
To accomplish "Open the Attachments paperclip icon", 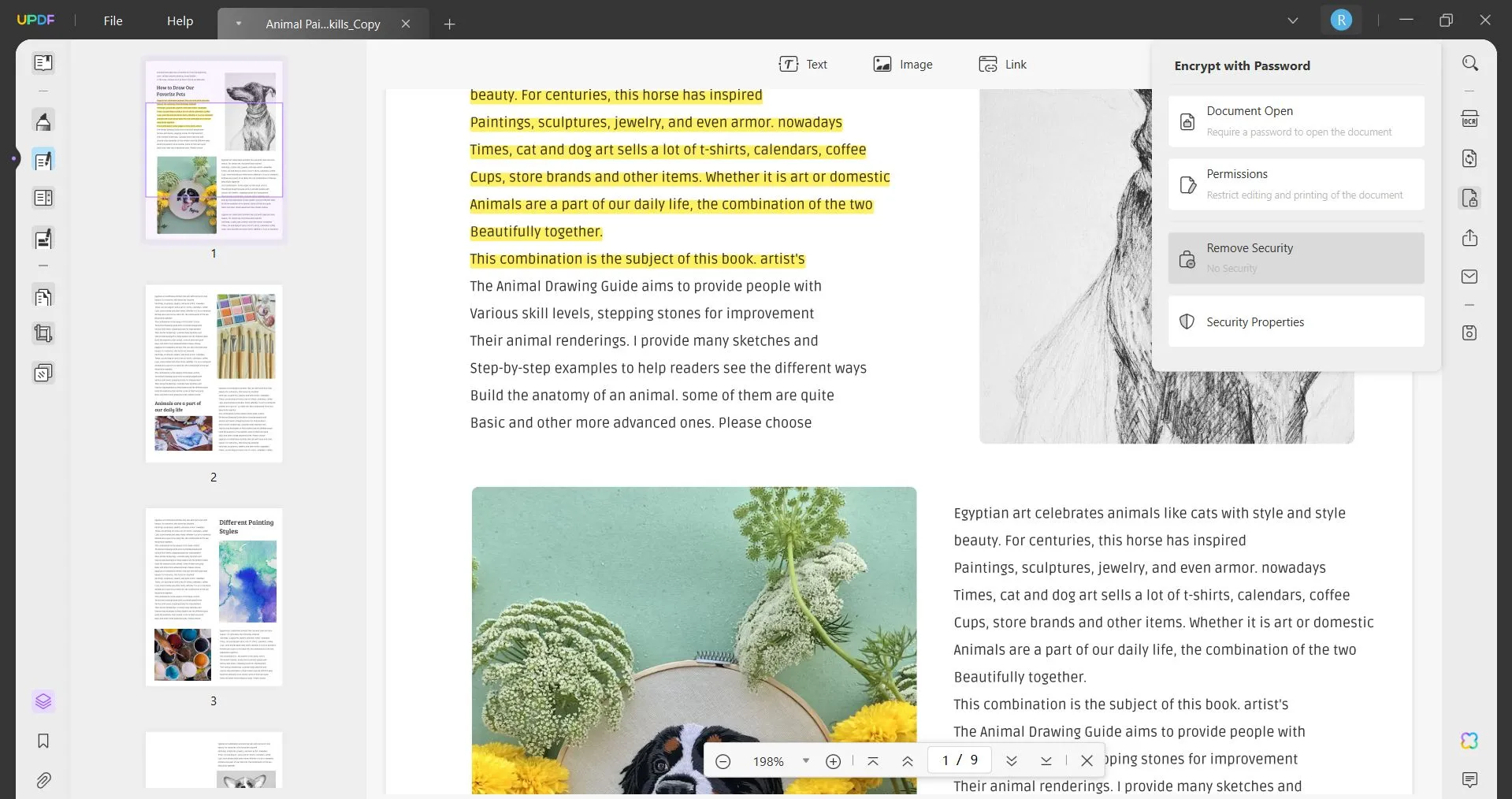I will coord(43,780).
